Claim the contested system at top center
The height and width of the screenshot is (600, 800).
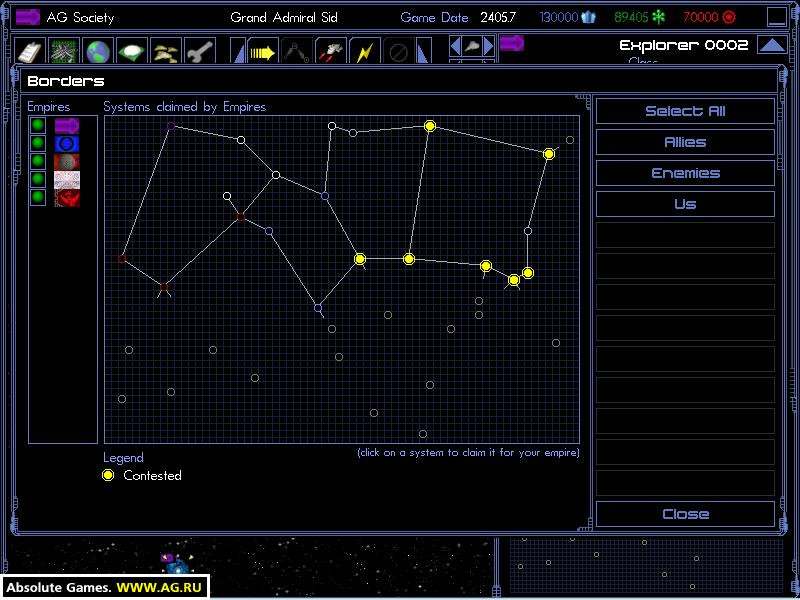(430, 126)
